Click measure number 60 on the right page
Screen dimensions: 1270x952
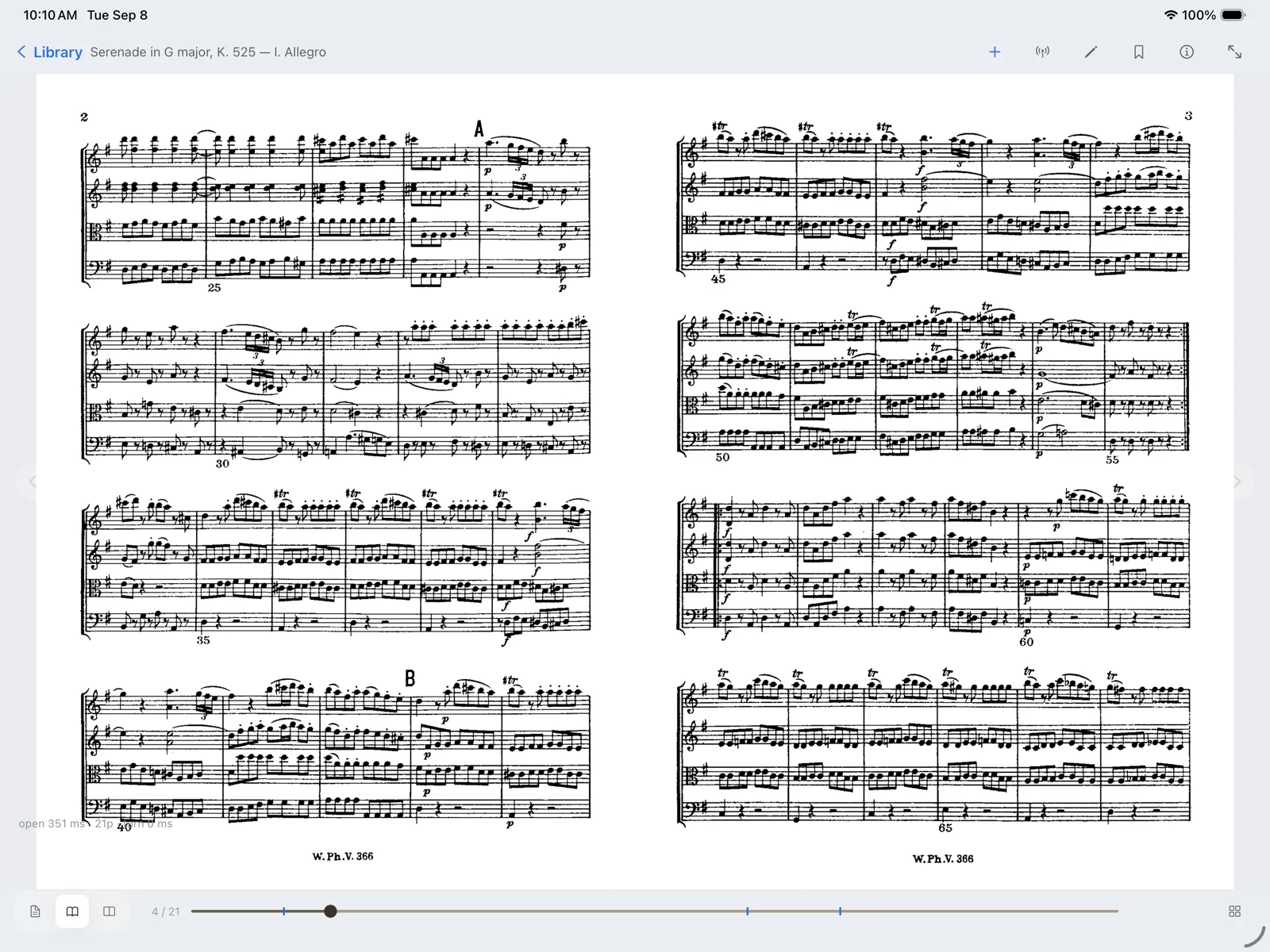click(x=1026, y=642)
